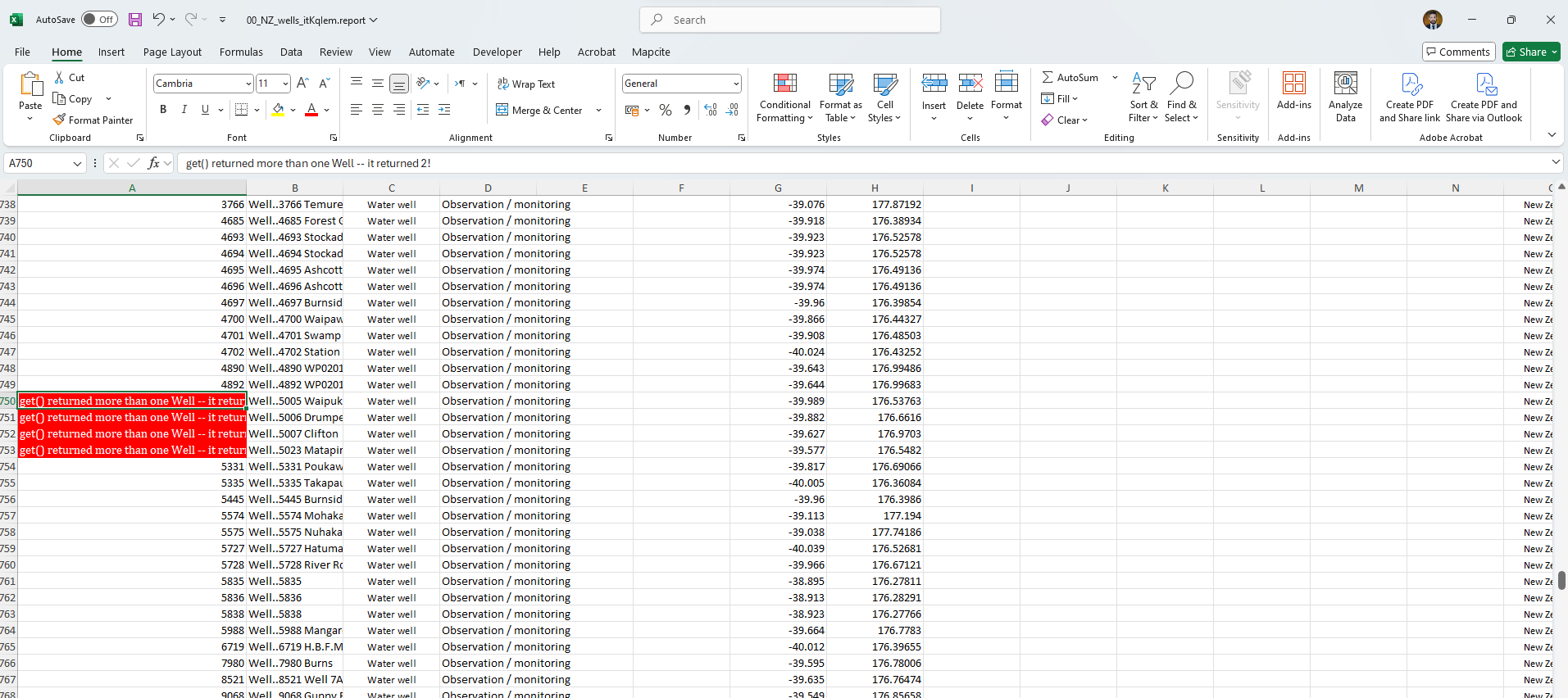Switch to the Insert tab
The image size is (1568, 698).
(111, 52)
